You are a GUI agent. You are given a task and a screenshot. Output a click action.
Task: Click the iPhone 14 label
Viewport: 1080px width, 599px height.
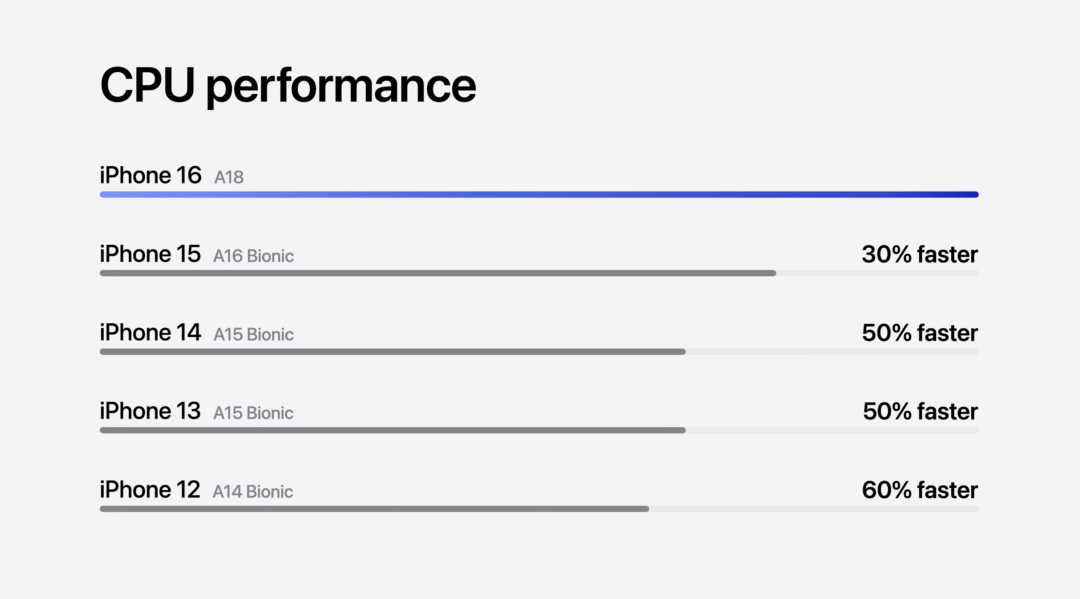click(150, 332)
